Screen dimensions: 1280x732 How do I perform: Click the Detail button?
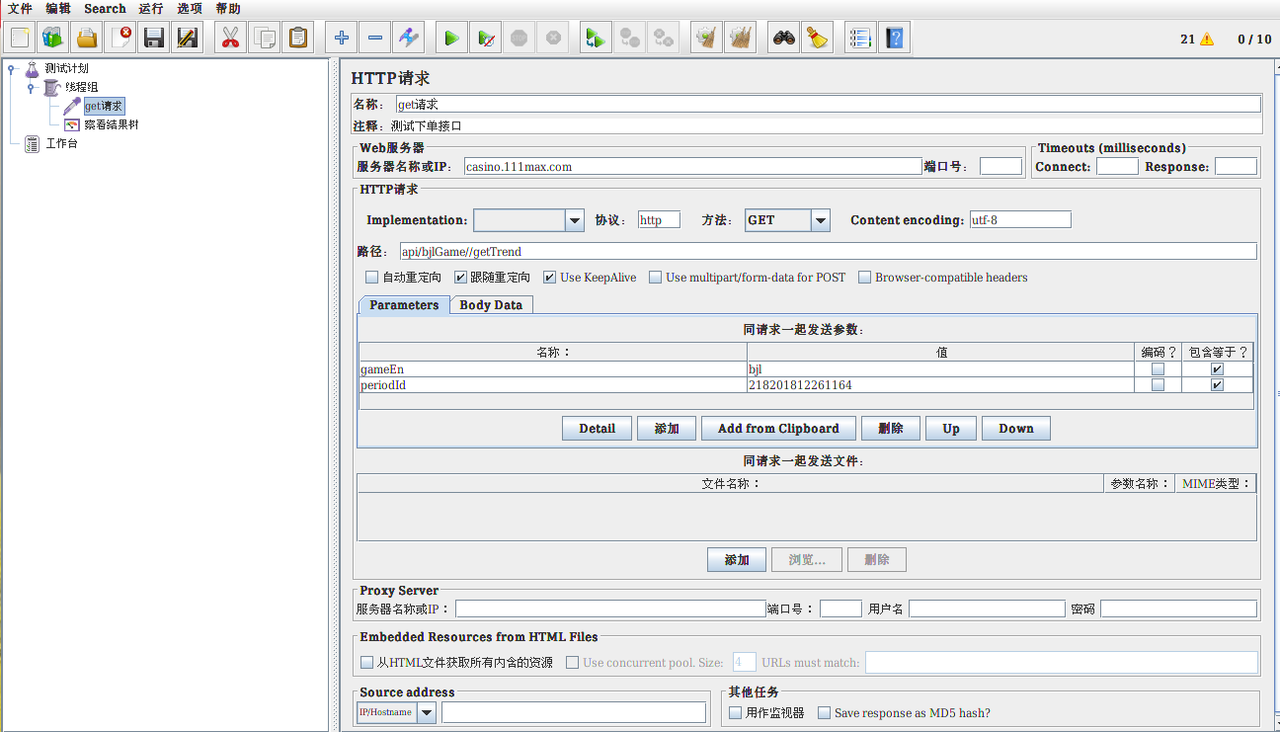coord(597,428)
